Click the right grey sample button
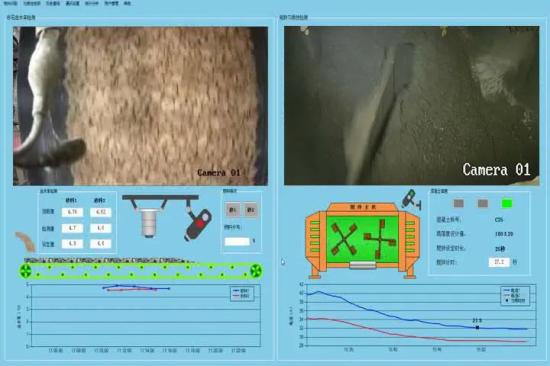Image resolution: width=550 pixels, height=366 pixels. click(250, 209)
